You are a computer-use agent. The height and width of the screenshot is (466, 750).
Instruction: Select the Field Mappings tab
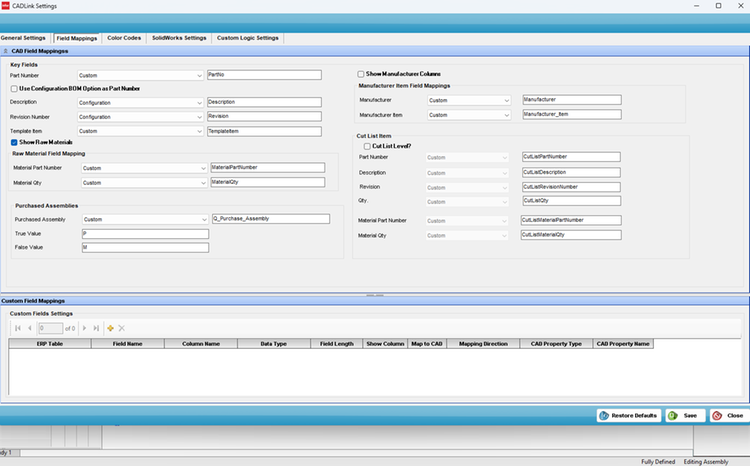click(x=77, y=38)
